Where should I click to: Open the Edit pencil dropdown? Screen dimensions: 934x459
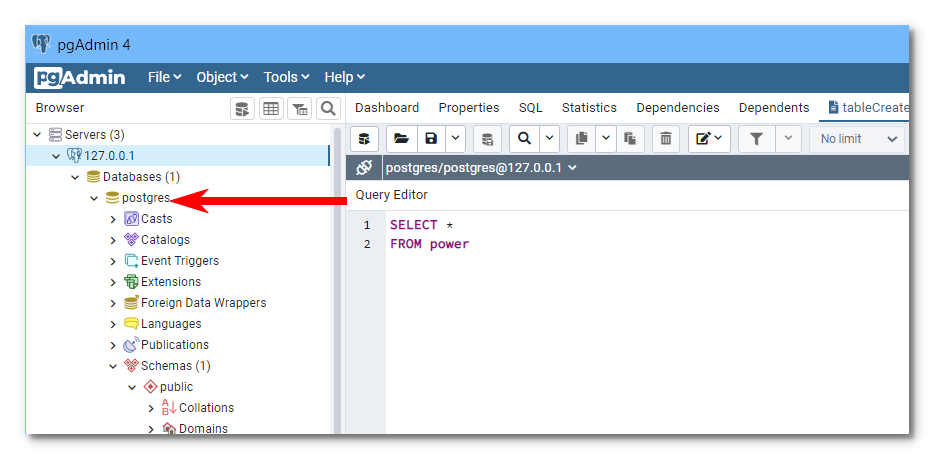tap(709, 139)
